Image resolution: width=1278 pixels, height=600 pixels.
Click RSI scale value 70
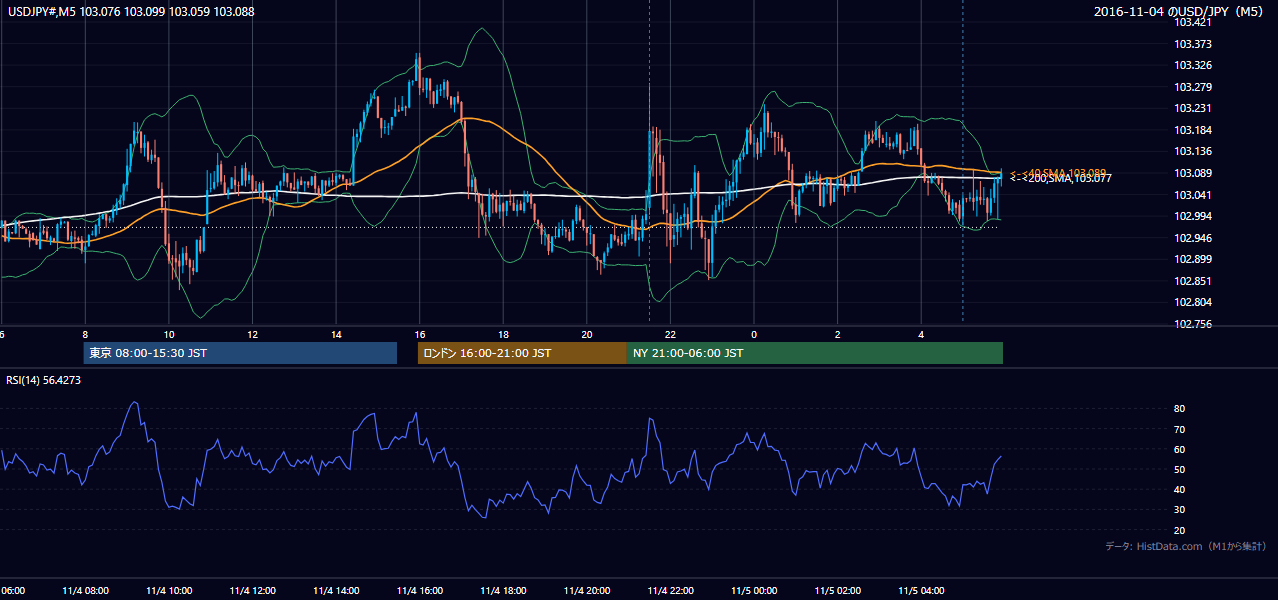coord(1180,429)
